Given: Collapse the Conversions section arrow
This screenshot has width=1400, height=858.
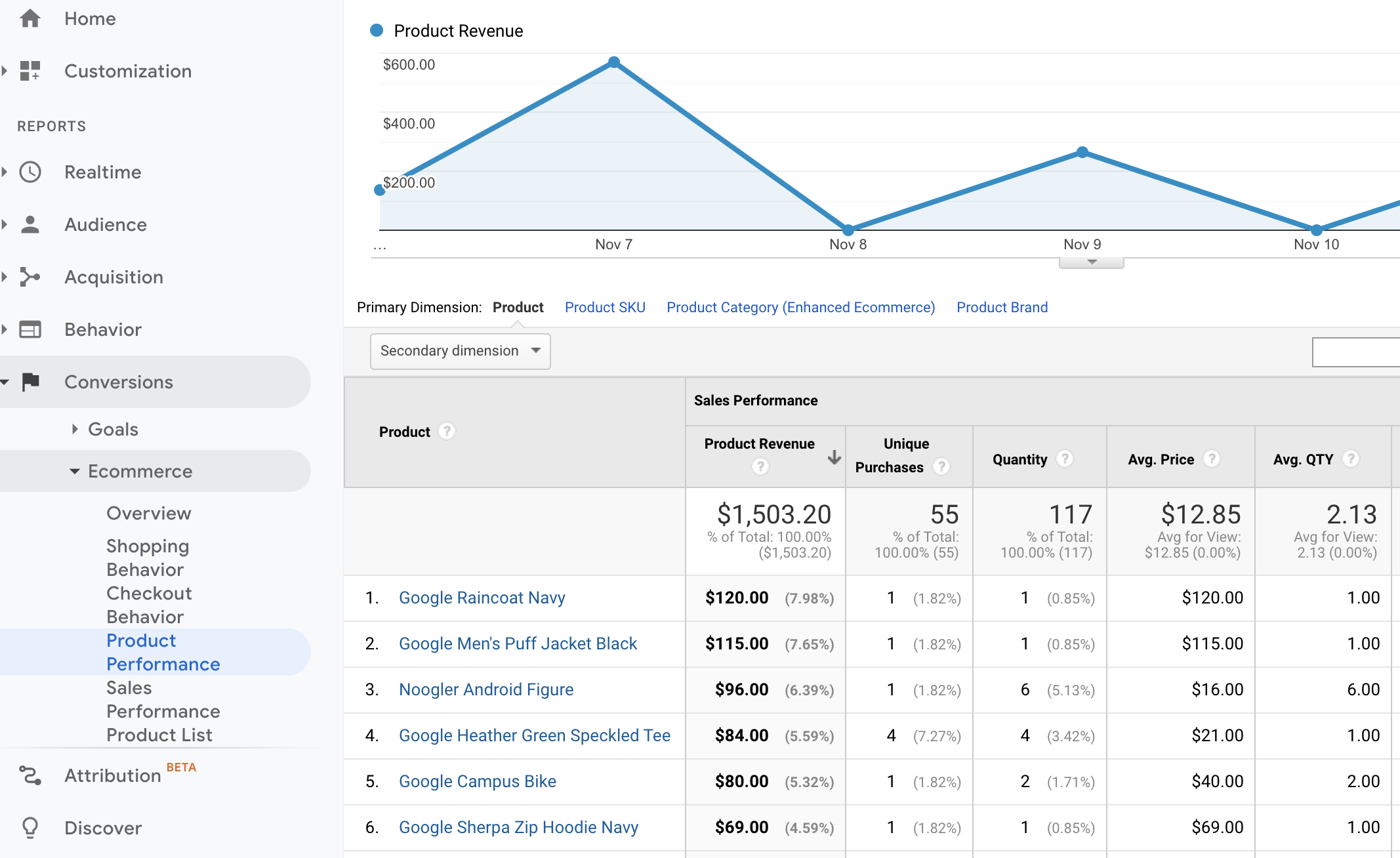Looking at the screenshot, I should click(5, 382).
